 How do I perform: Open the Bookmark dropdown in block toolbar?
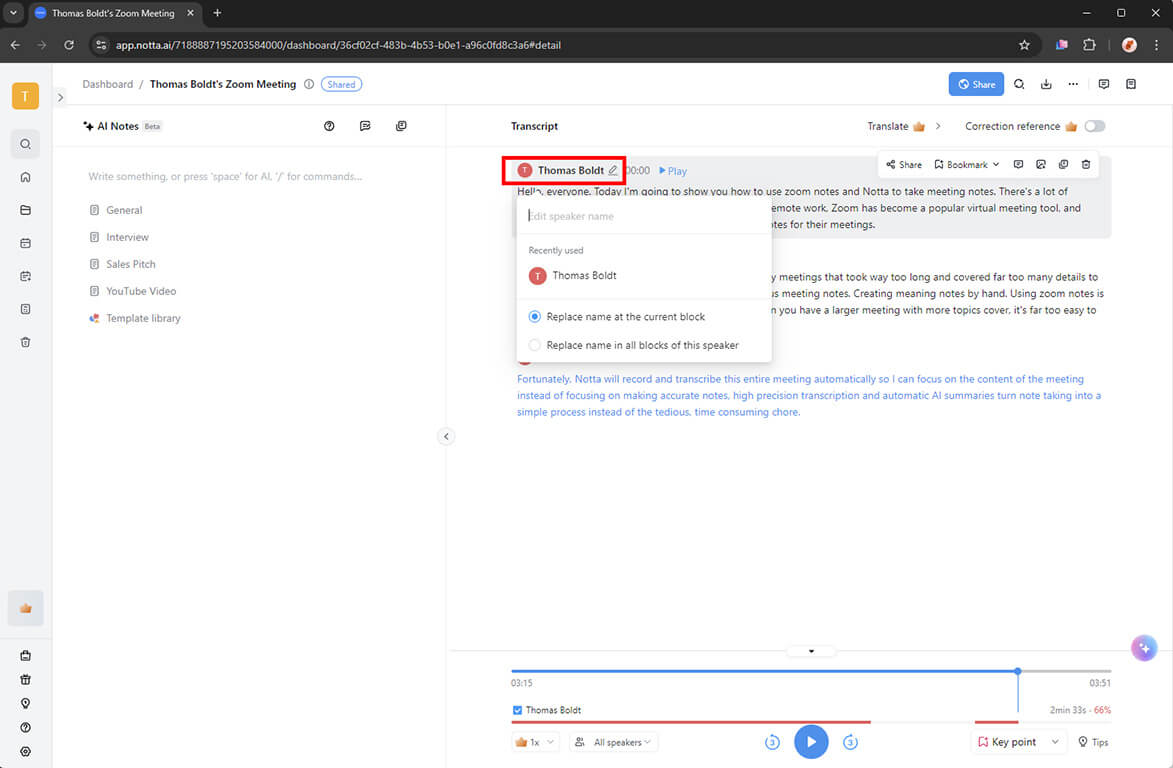967,165
